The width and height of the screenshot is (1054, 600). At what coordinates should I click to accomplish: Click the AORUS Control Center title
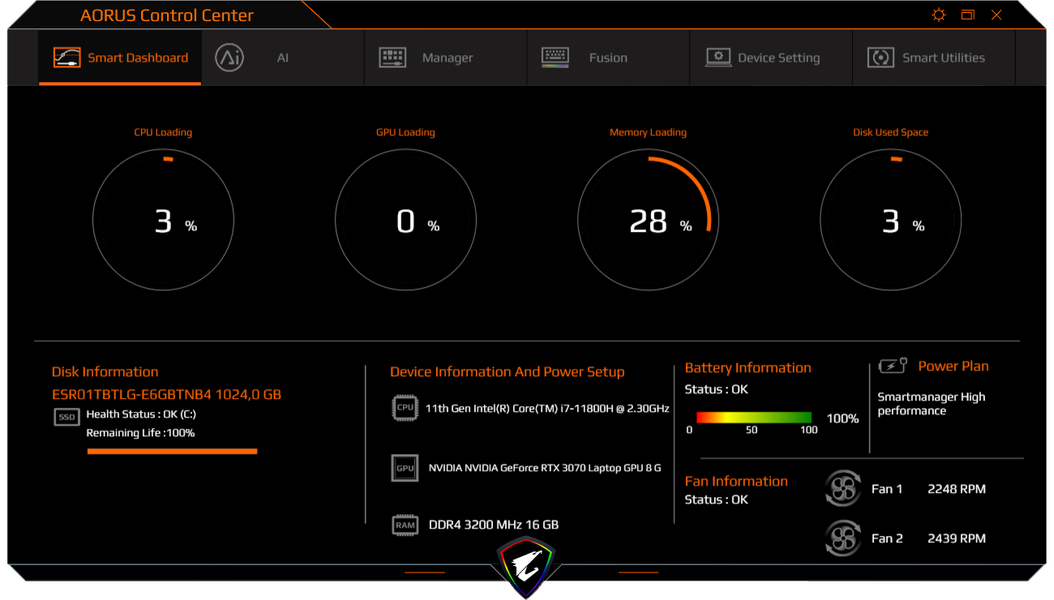[167, 15]
